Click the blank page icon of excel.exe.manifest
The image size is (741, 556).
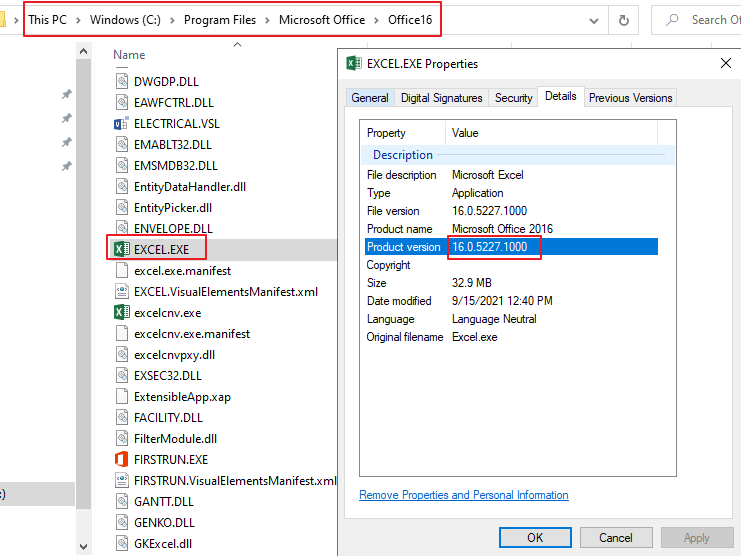click(x=122, y=270)
